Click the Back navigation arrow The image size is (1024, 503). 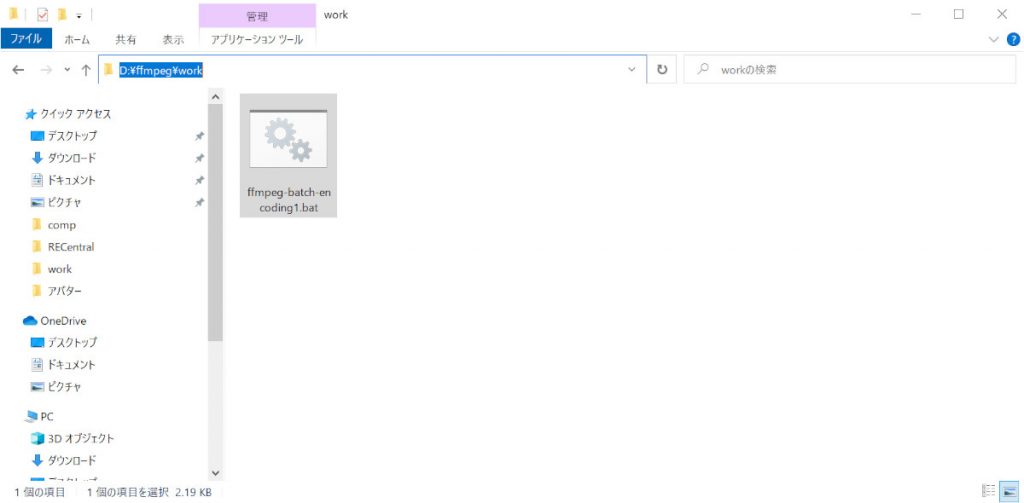(x=18, y=70)
